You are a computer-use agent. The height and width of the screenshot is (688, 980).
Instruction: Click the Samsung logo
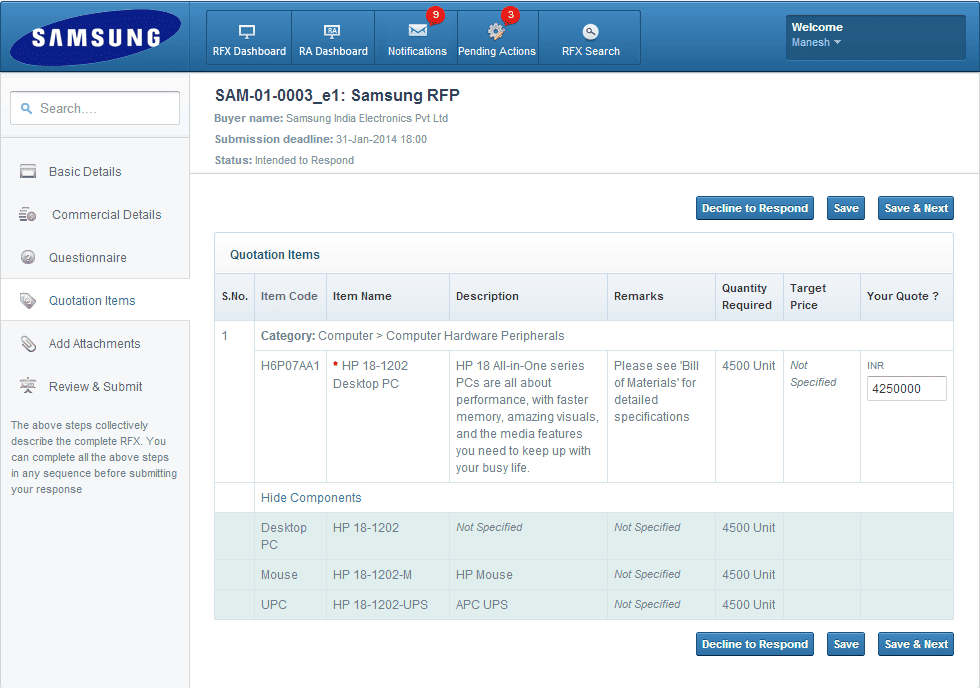(94, 36)
